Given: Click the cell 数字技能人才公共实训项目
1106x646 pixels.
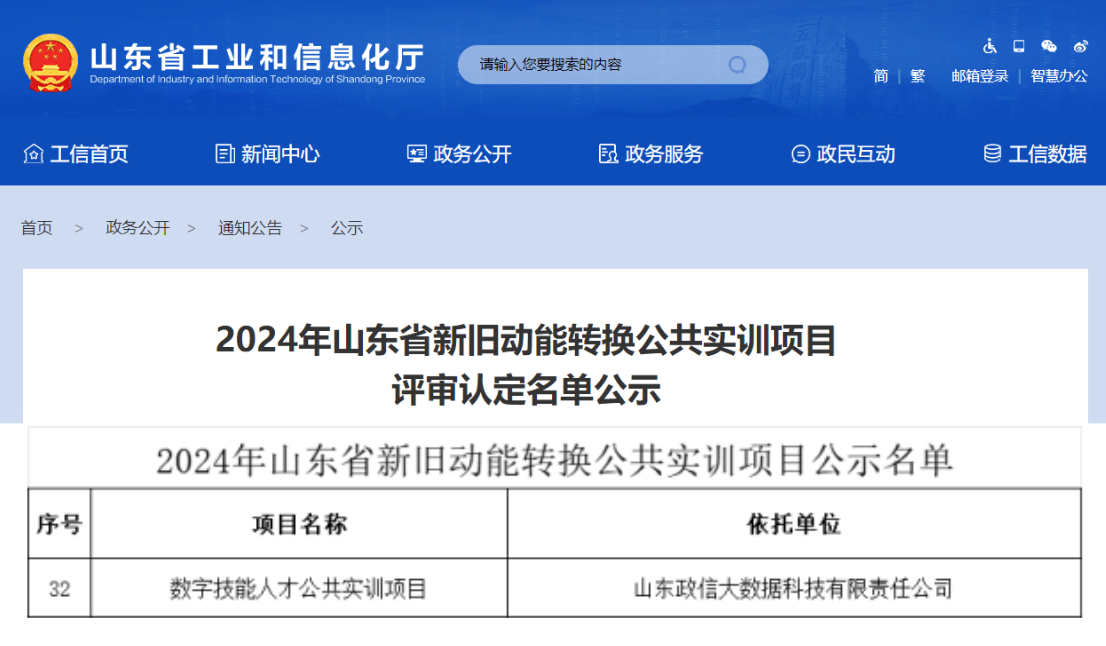Looking at the screenshot, I should (x=299, y=589).
